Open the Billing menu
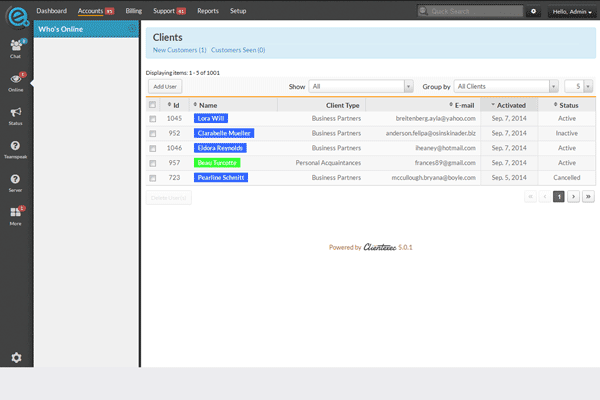This screenshot has height=400, width=600. pyautogui.click(x=134, y=10)
